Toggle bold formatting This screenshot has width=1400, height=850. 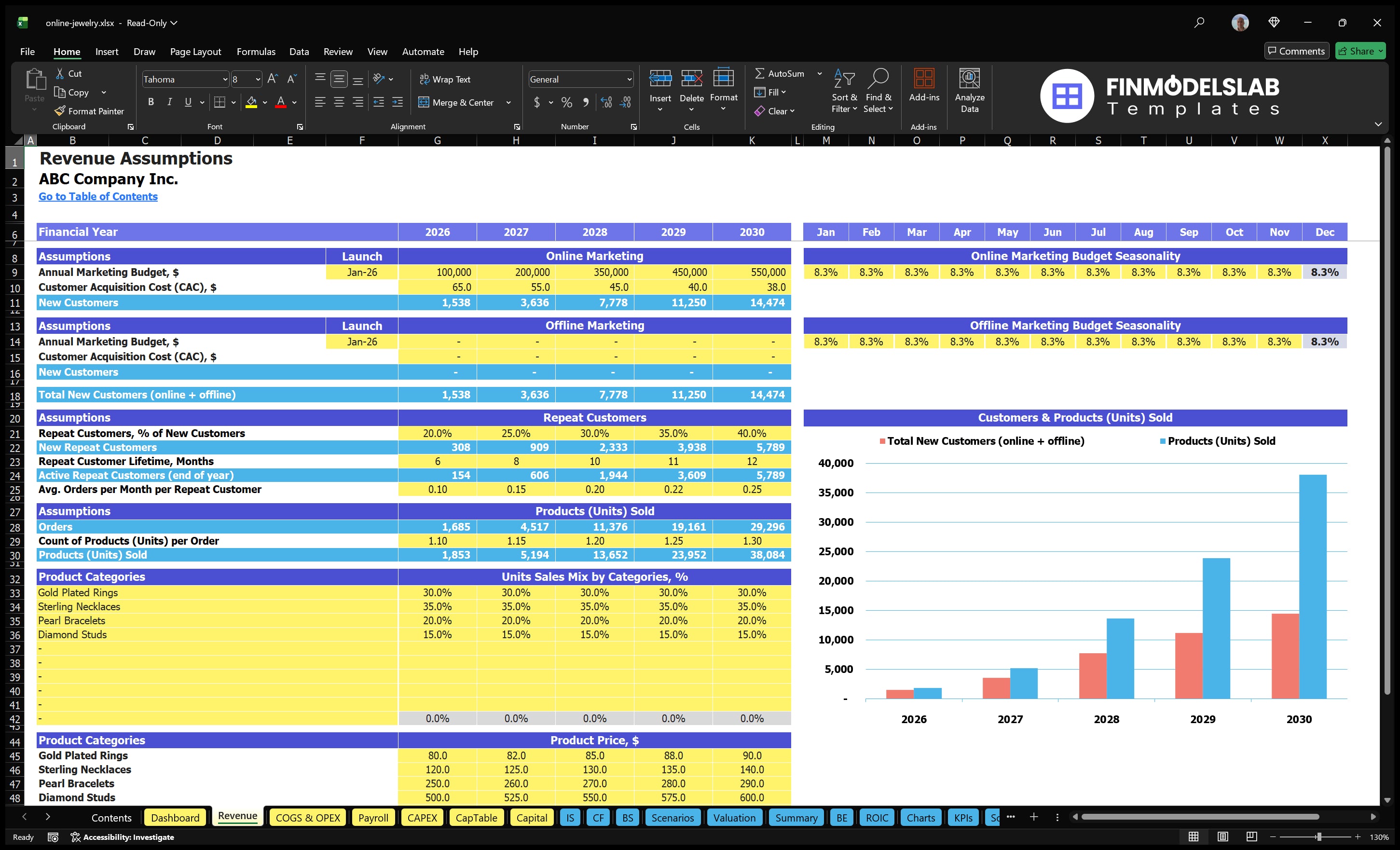click(x=151, y=102)
